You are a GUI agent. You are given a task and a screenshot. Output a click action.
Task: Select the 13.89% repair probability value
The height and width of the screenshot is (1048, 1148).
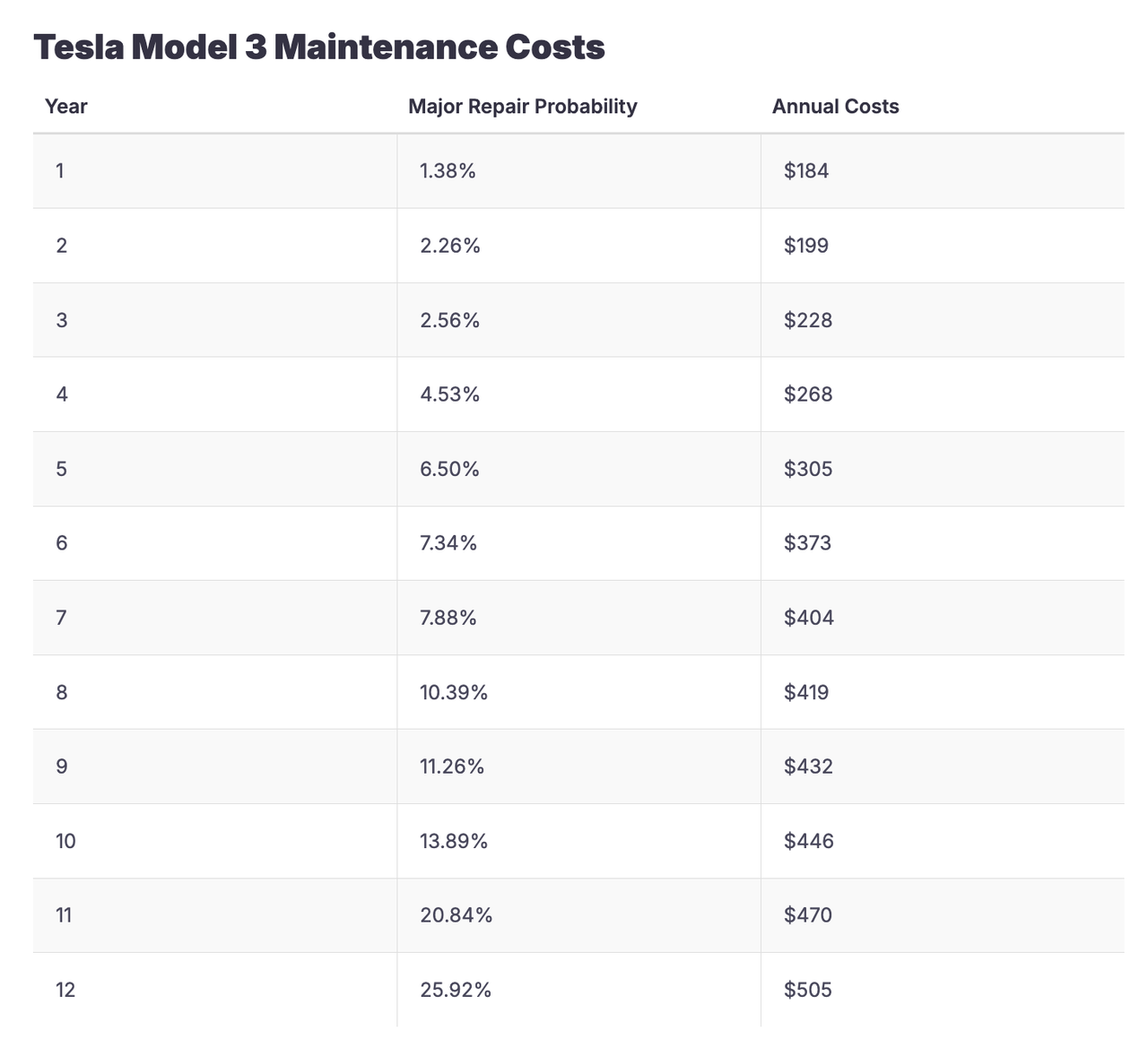tap(454, 841)
